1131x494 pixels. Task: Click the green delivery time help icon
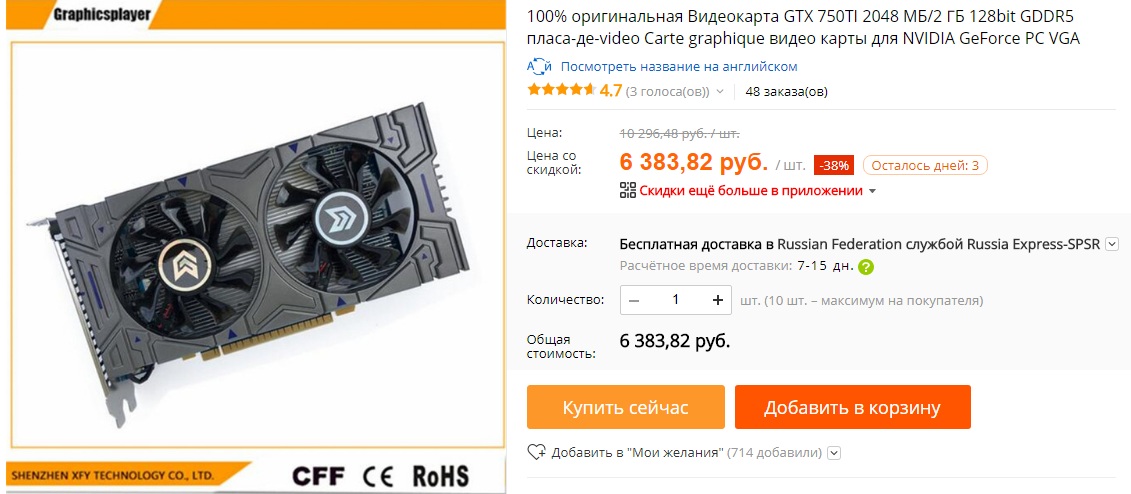pyautogui.click(x=866, y=267)
